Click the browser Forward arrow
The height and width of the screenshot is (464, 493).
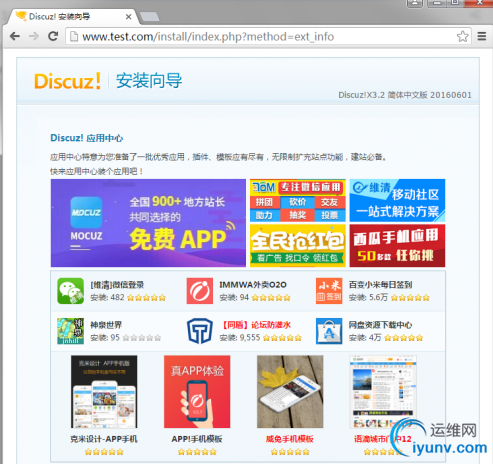[x=34, y=36]
